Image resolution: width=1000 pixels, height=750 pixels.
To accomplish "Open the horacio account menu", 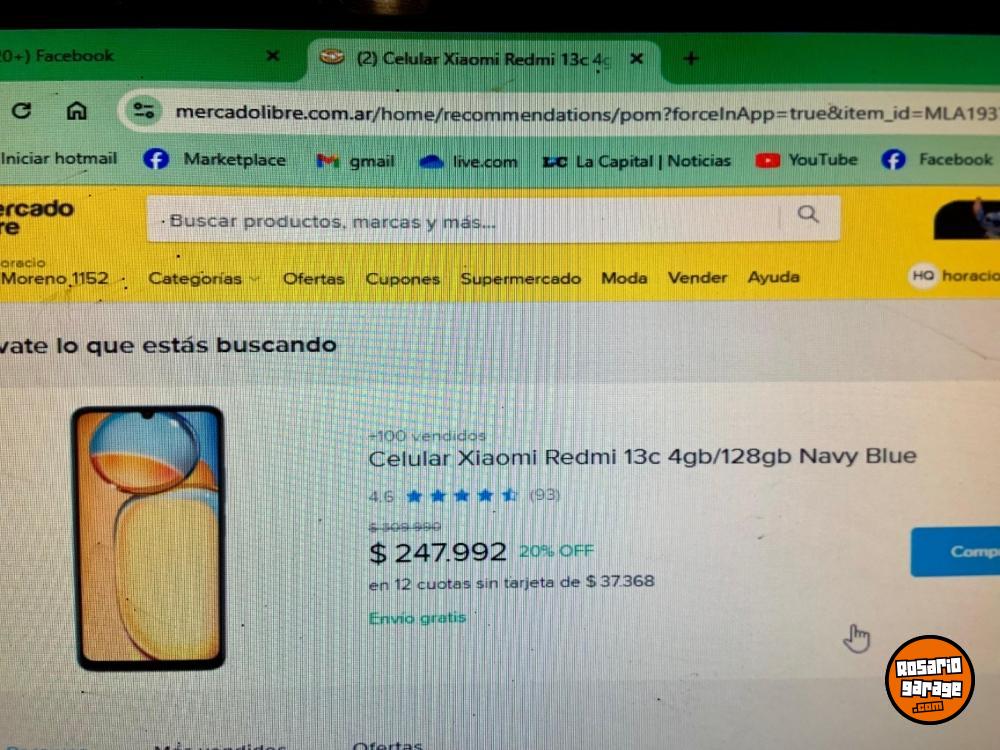I will point(954,276).
